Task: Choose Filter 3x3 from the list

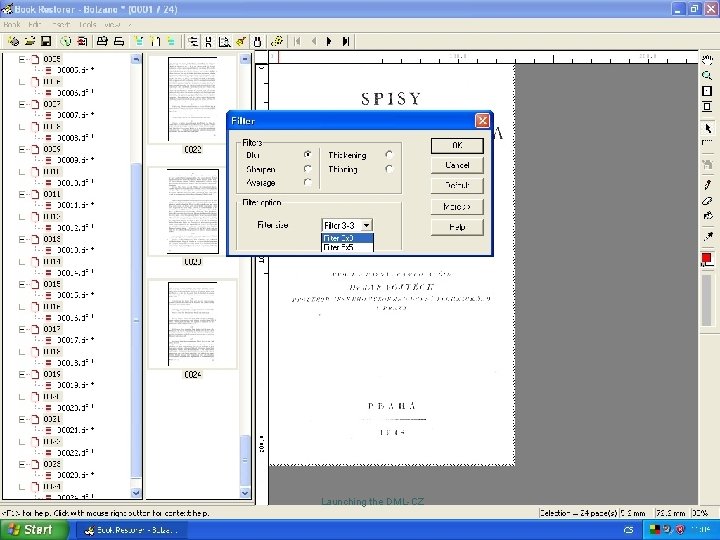Action: tap(348, 238)
